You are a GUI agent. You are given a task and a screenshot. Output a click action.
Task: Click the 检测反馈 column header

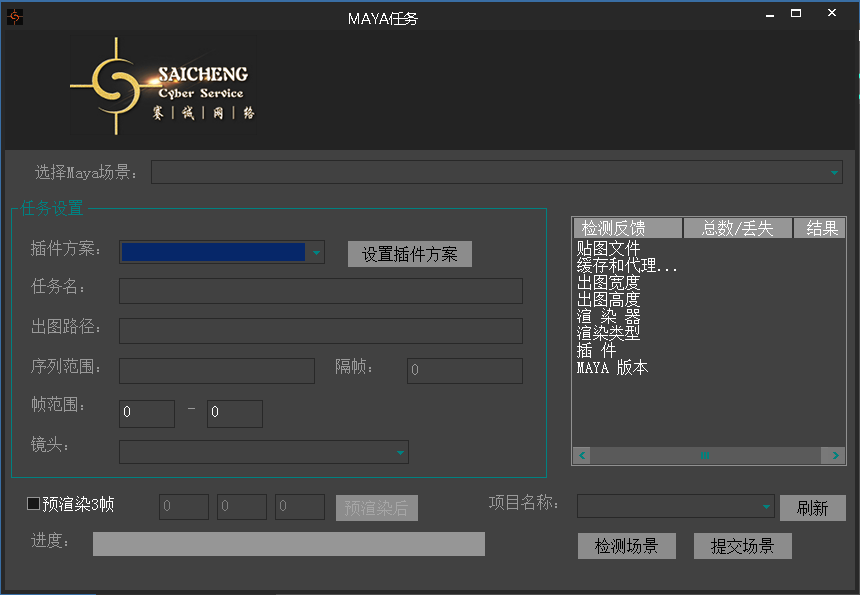pyautogui.click(x=627, y=228)
